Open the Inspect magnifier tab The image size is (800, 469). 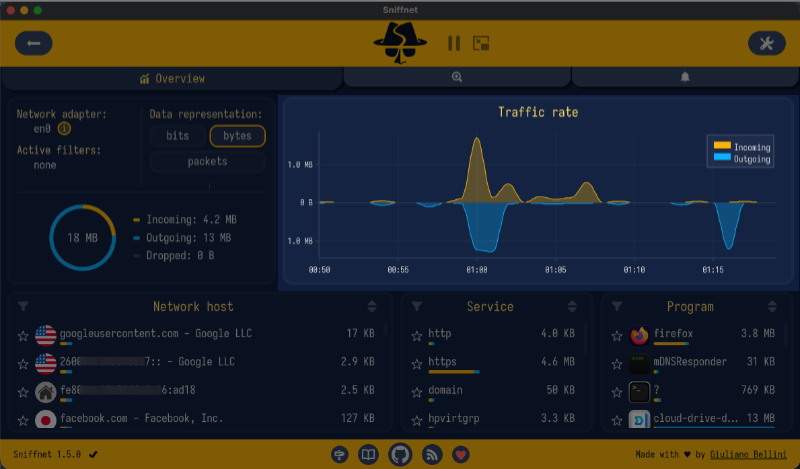[457, 77]
